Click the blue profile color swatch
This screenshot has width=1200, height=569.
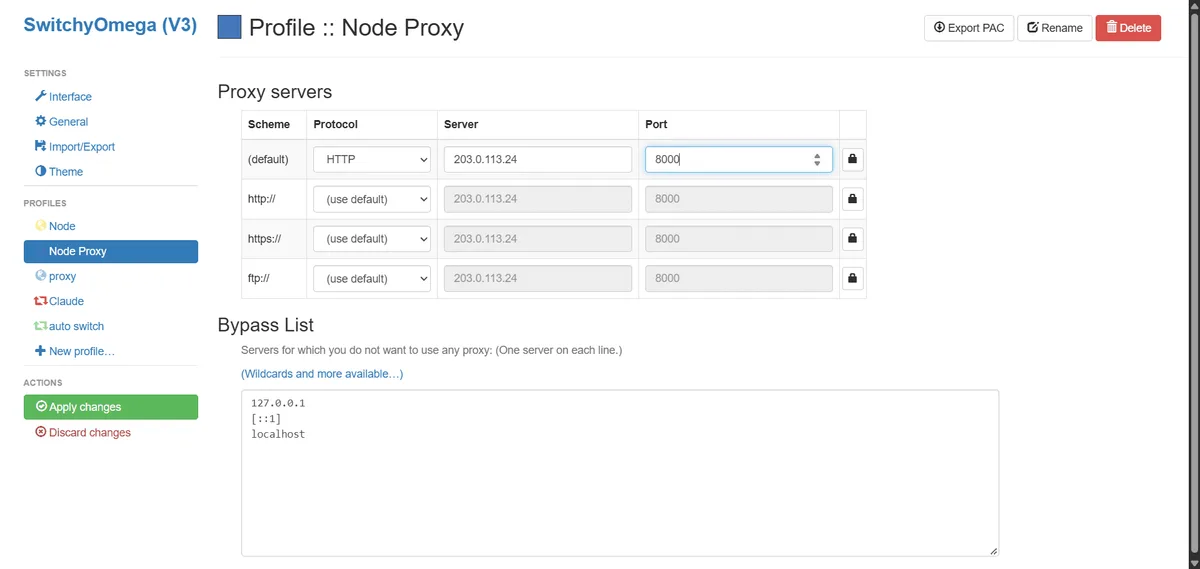coord(229,27)
